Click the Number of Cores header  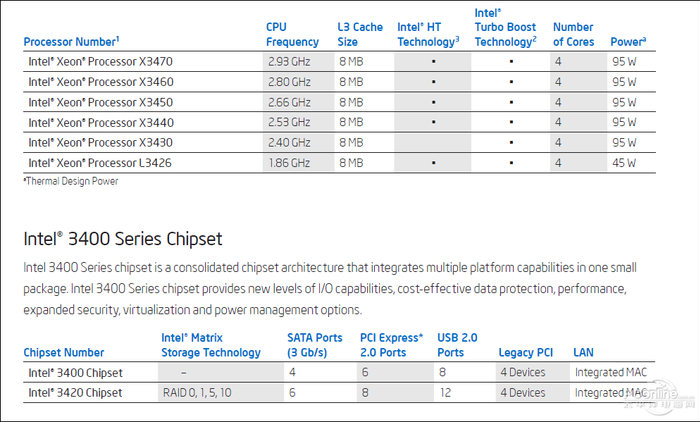tap(573, 35)
